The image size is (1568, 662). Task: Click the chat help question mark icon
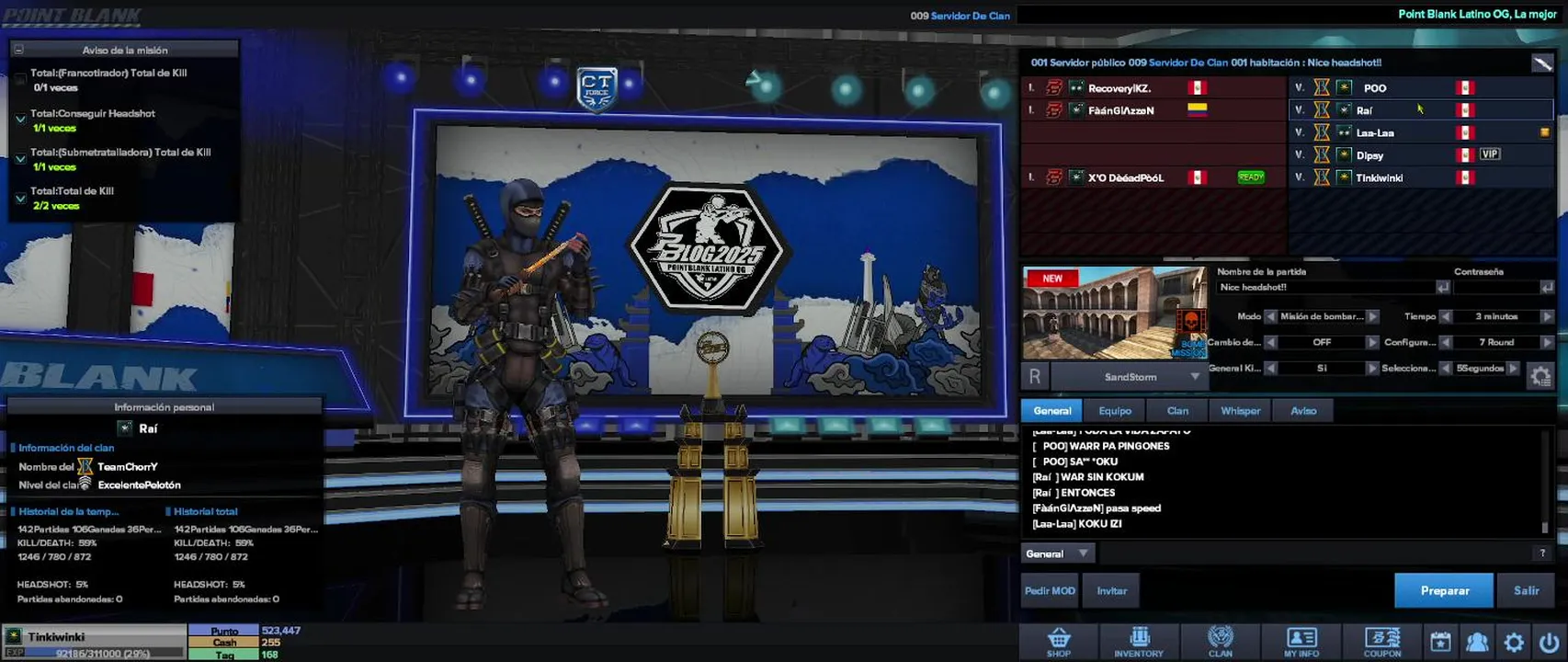[x=1542, y=554]
